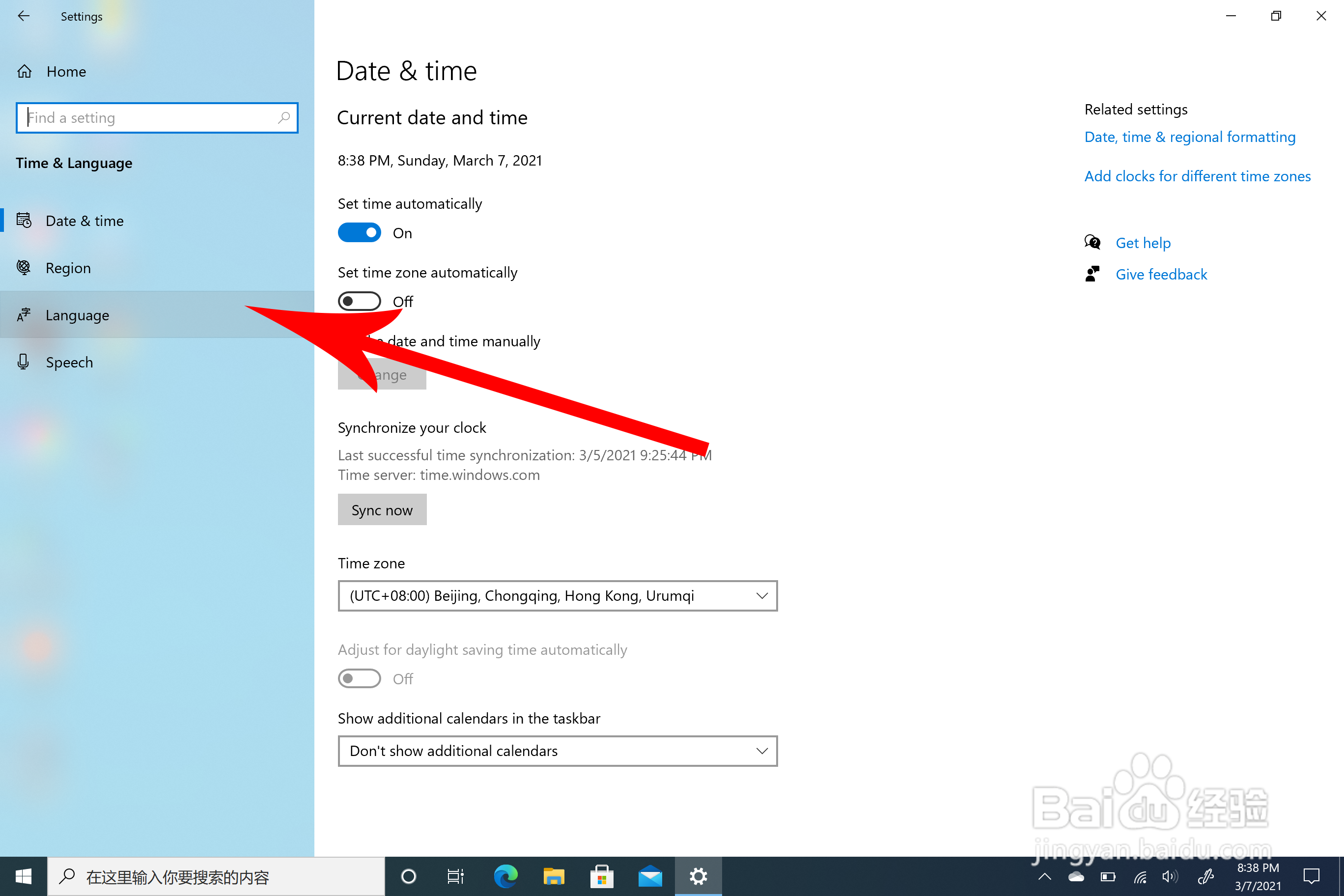This screenshot has height=896, width=1344.
Task: Click the Task View taskbar icon
Action: coord(455,876)
